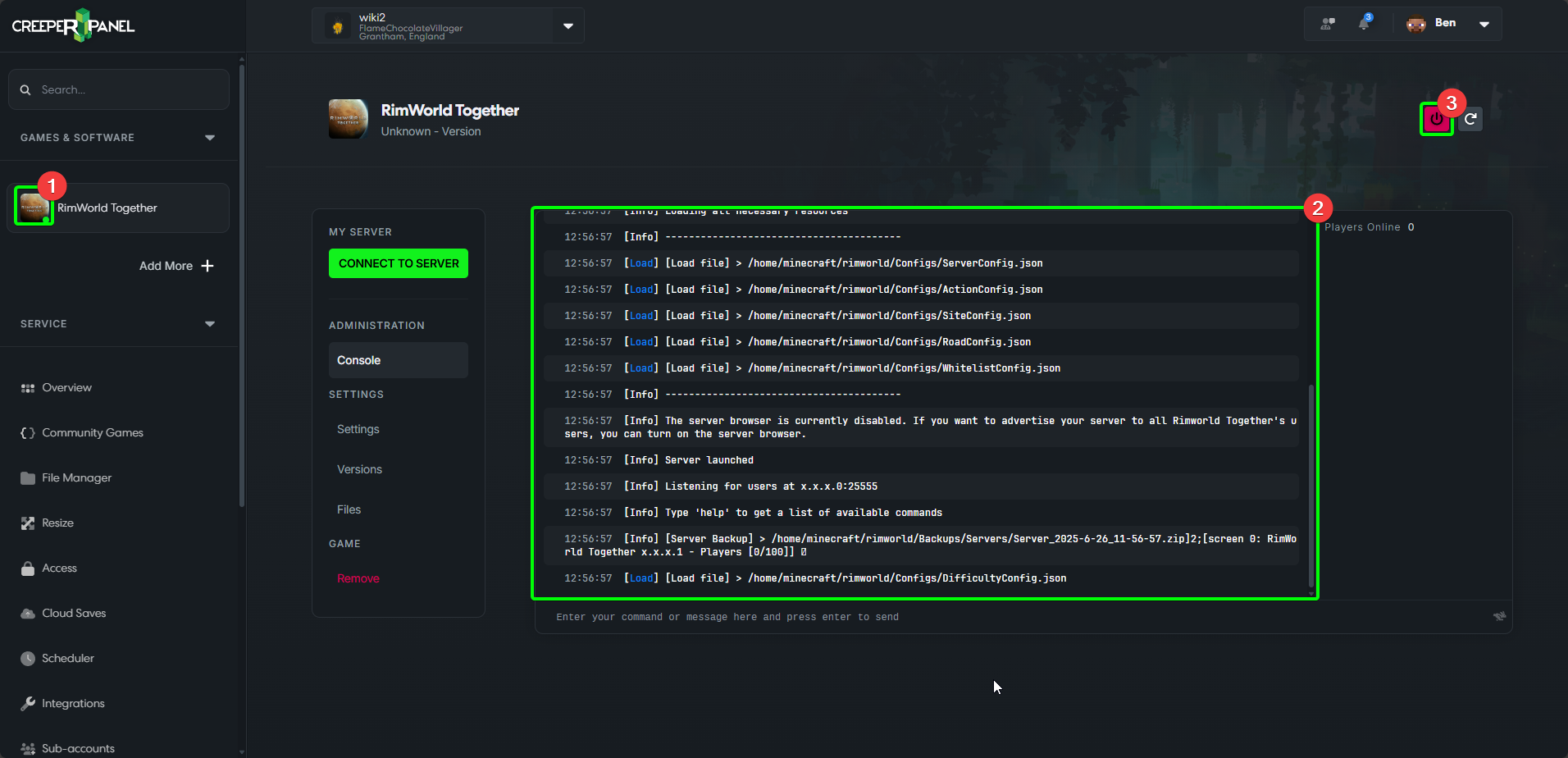Open the Integrations link
The width and height of the screenshot is (1568, 758).
(x=73, y=704)
